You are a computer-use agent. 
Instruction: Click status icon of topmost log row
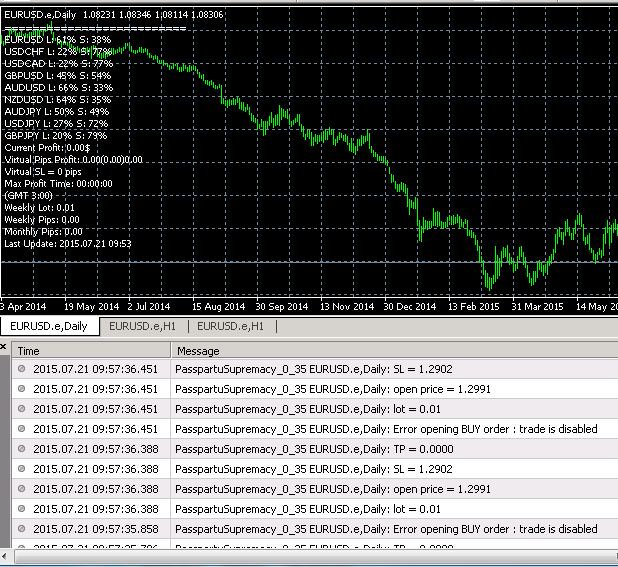[x=21, y=369]
